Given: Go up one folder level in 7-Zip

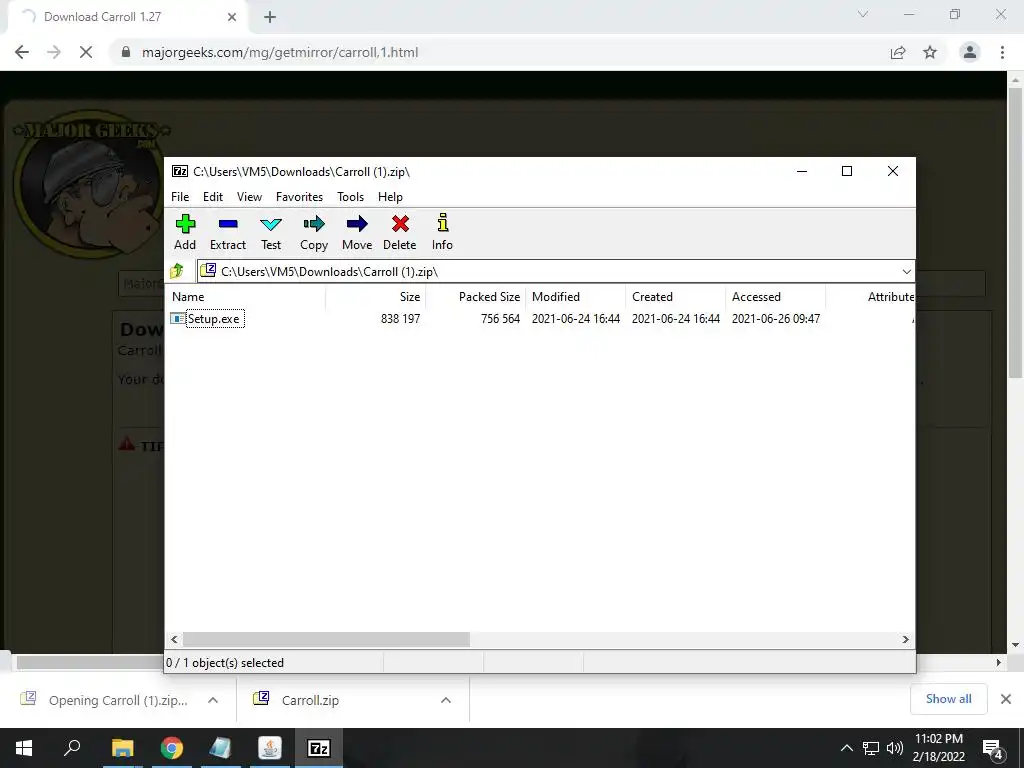Looking at the screenshot, I should click(x=177, y=271).
